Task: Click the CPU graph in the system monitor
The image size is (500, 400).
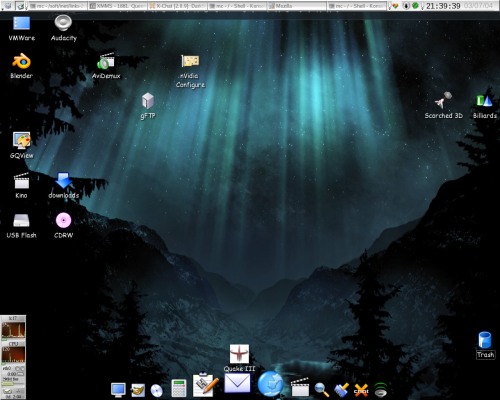Action: click(13, 355)
